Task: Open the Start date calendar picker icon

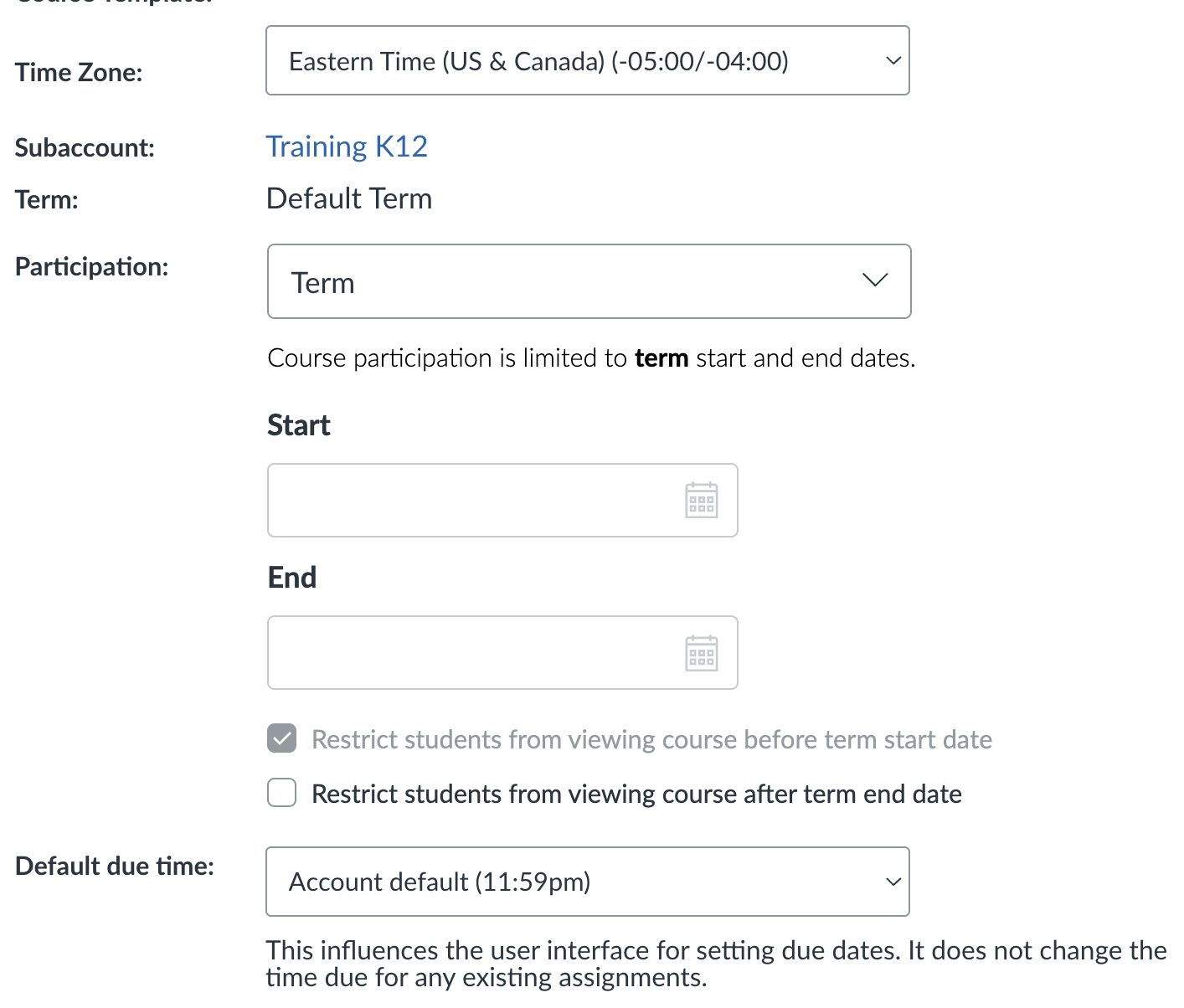Action: coord(701,501)
